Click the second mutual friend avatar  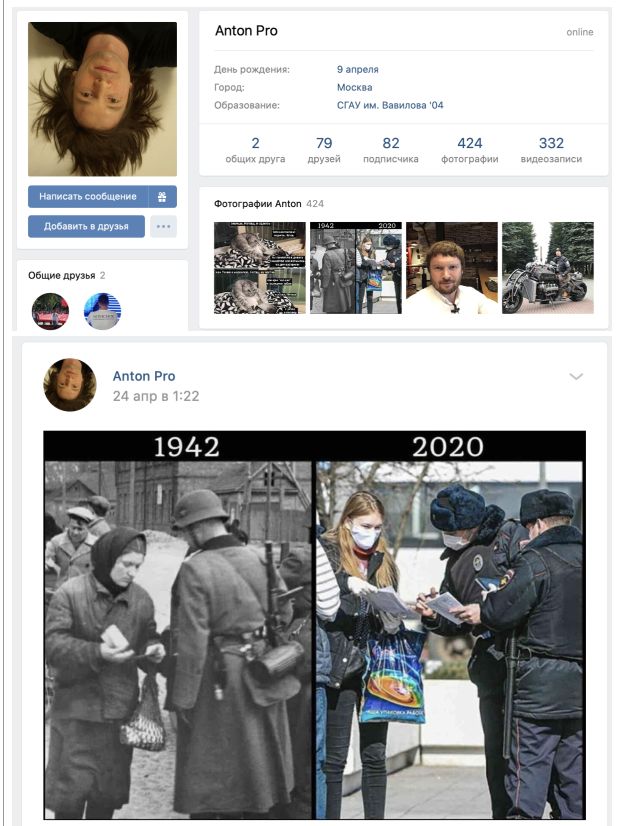point(102,311)
